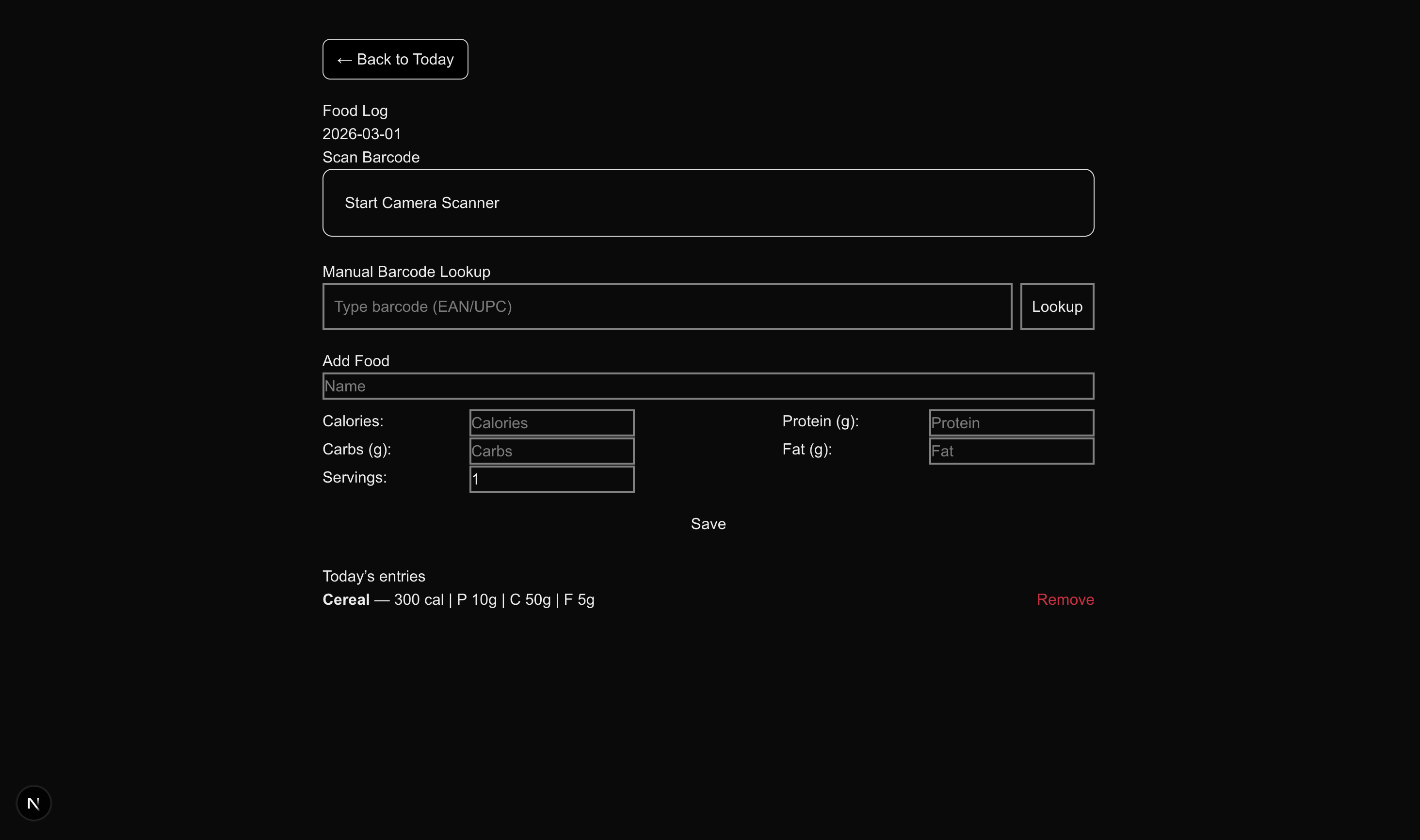1420x840 pixels.
Task: Focus the Fat input box
Action: click(x=1011, y=451)
